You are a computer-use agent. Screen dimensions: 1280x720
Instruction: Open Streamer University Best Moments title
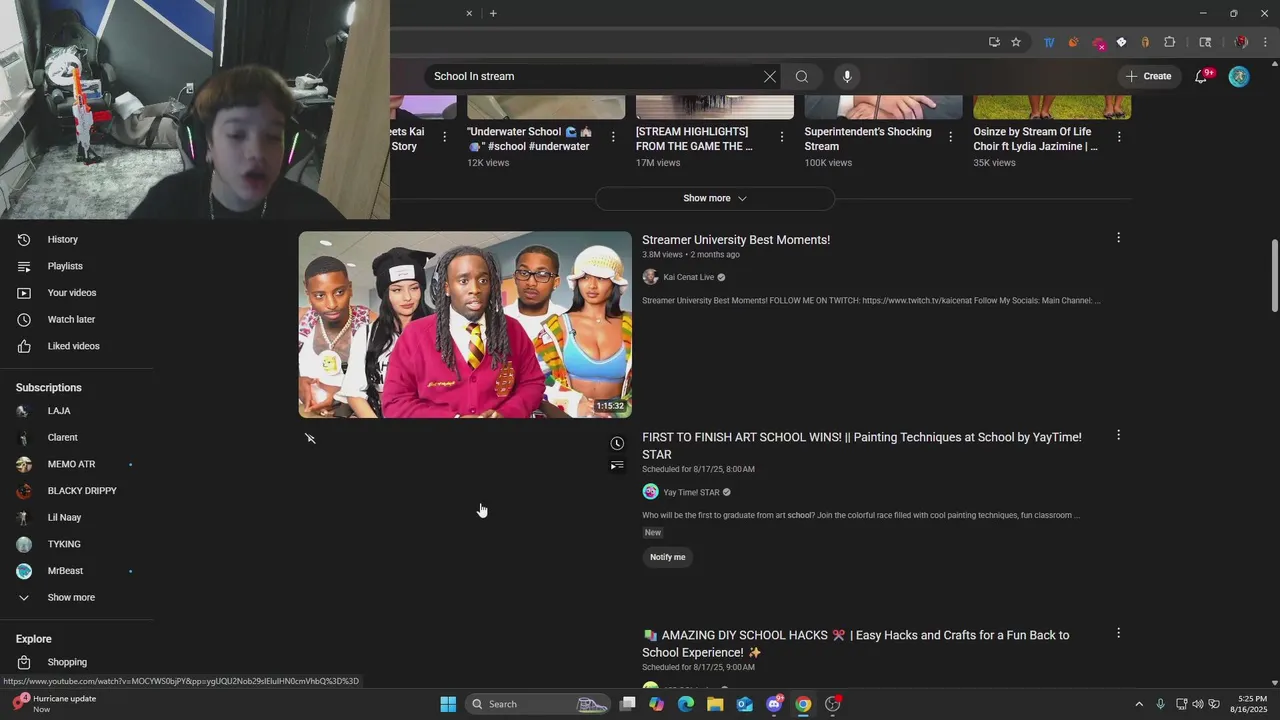click(x=736, y=240)
